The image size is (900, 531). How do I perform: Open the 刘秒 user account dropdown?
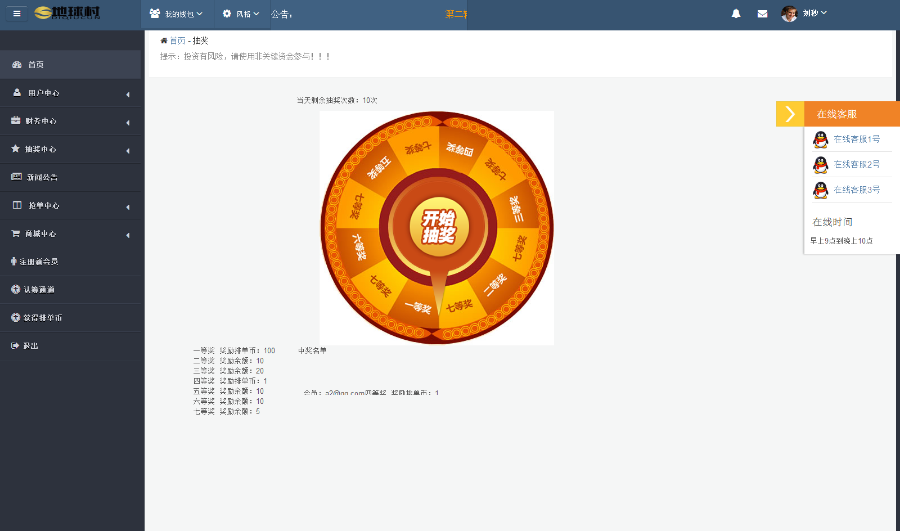(804, 13)
